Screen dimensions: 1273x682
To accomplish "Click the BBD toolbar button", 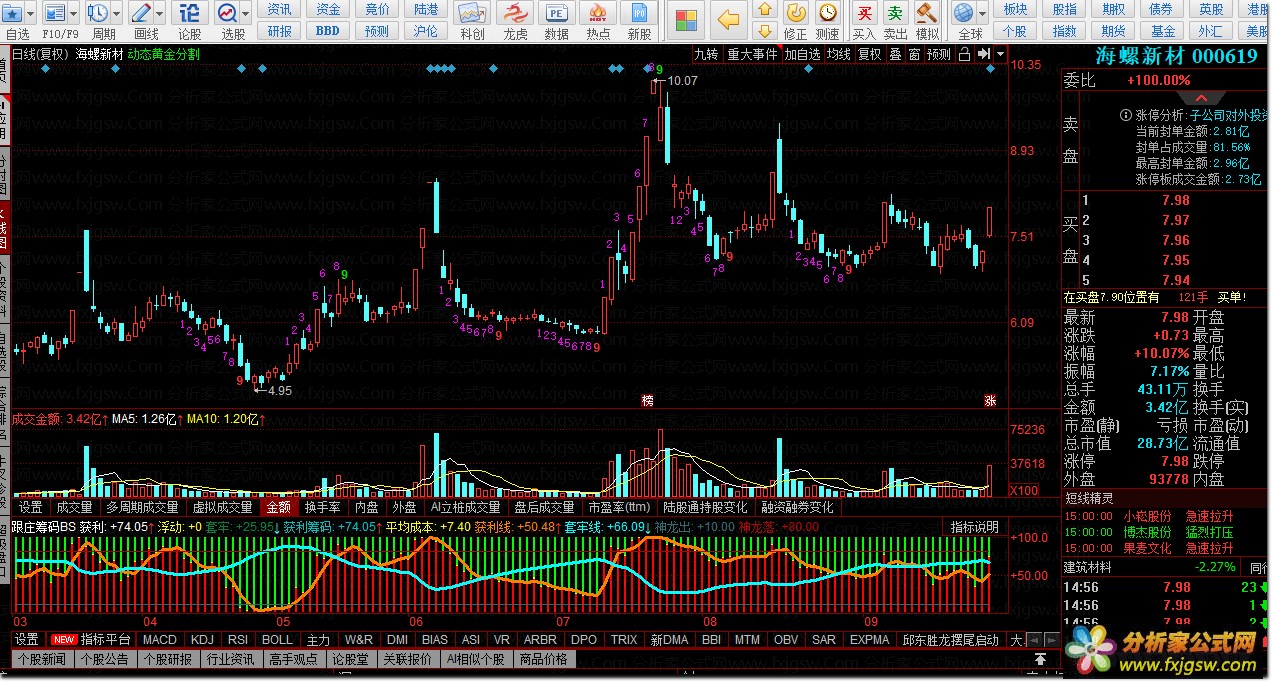I will [328, 31].
